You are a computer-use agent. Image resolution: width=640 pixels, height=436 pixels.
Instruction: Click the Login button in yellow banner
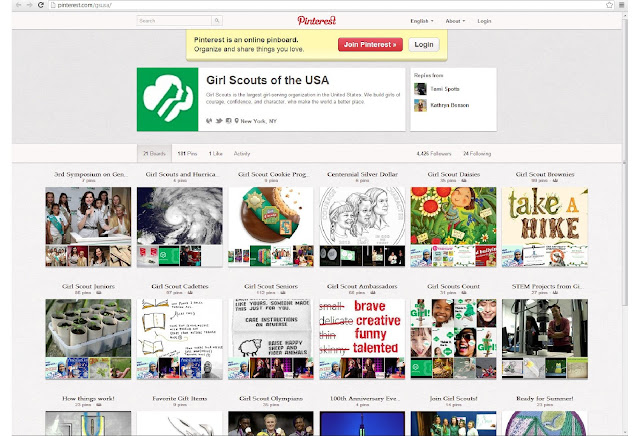click(424, 44)
